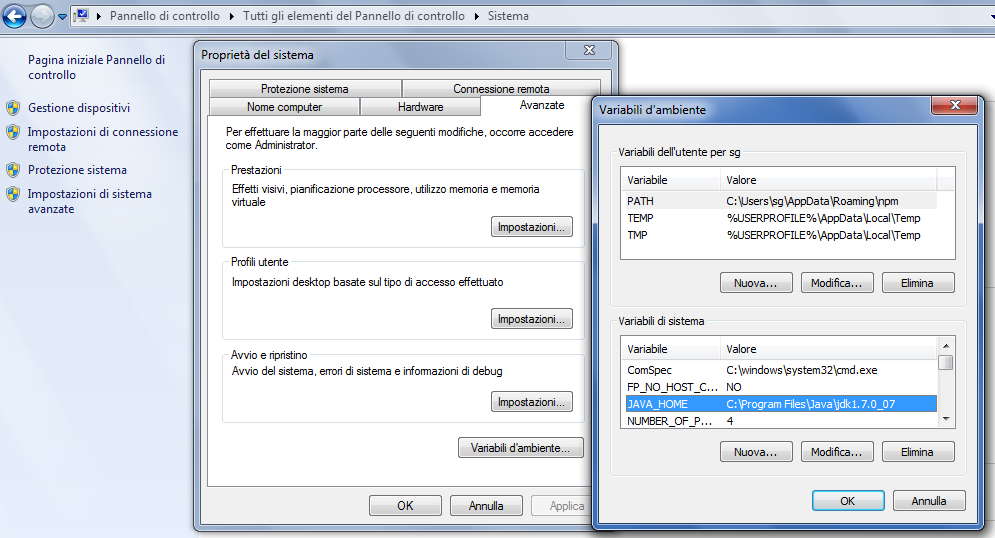The width and height of the screenshot is (995, 538).
Task: Open Protezione sistema sidebar link
Action: [x=77, y=170]
